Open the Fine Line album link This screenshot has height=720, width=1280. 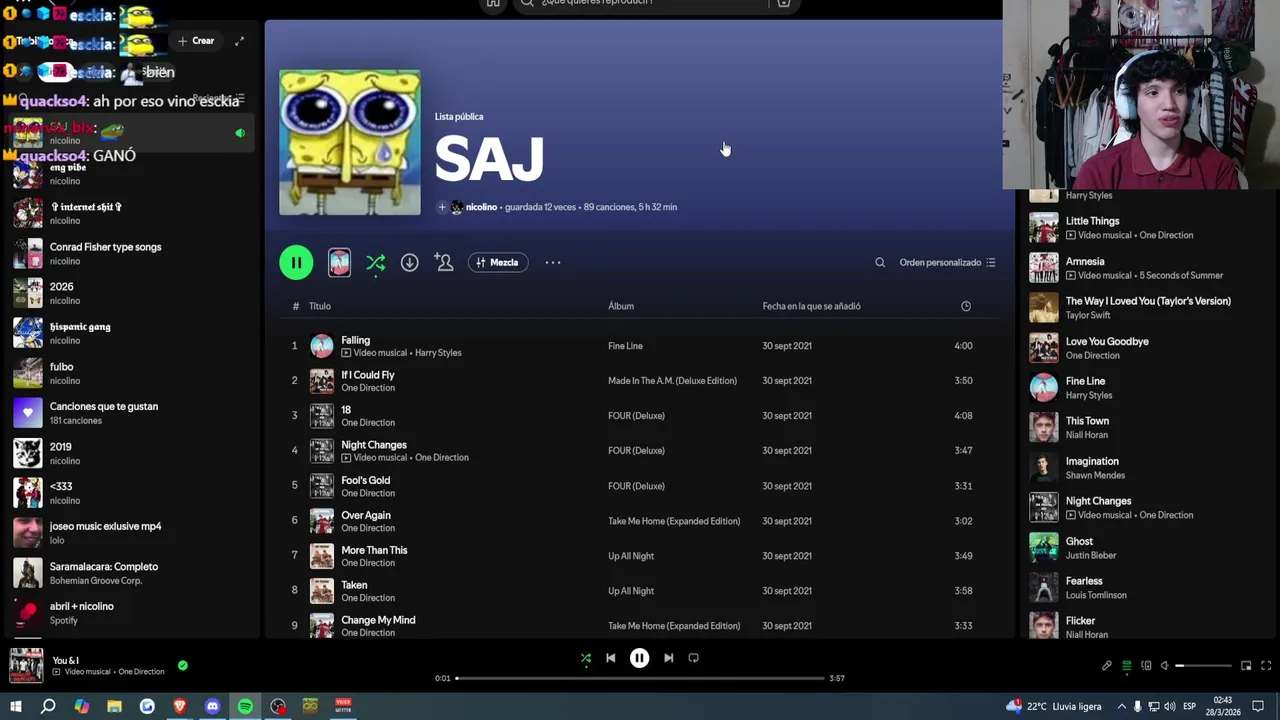[x=625, y=346]
